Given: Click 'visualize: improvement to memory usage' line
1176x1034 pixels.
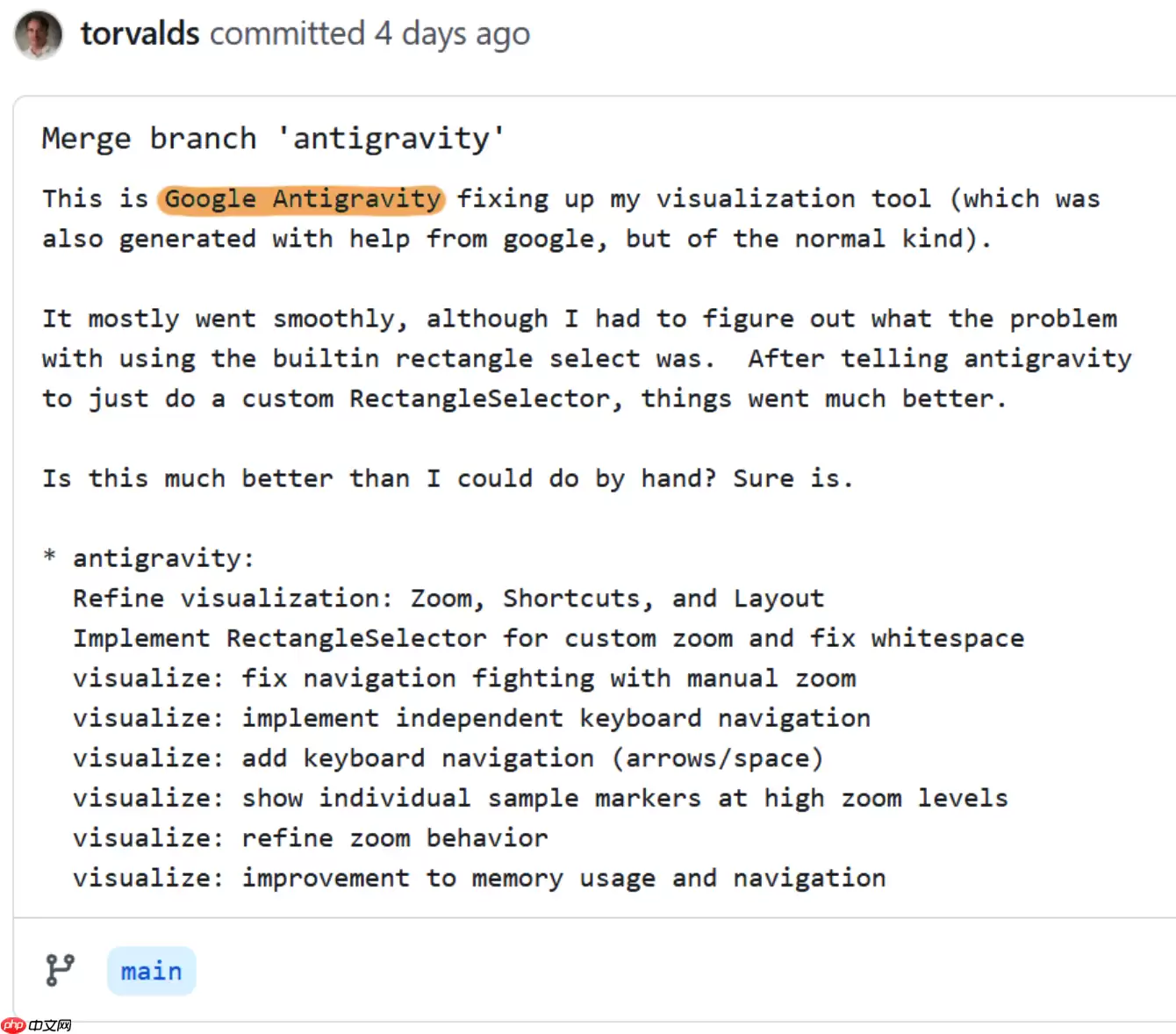Looking at the screenshot, I should point(479,878).
